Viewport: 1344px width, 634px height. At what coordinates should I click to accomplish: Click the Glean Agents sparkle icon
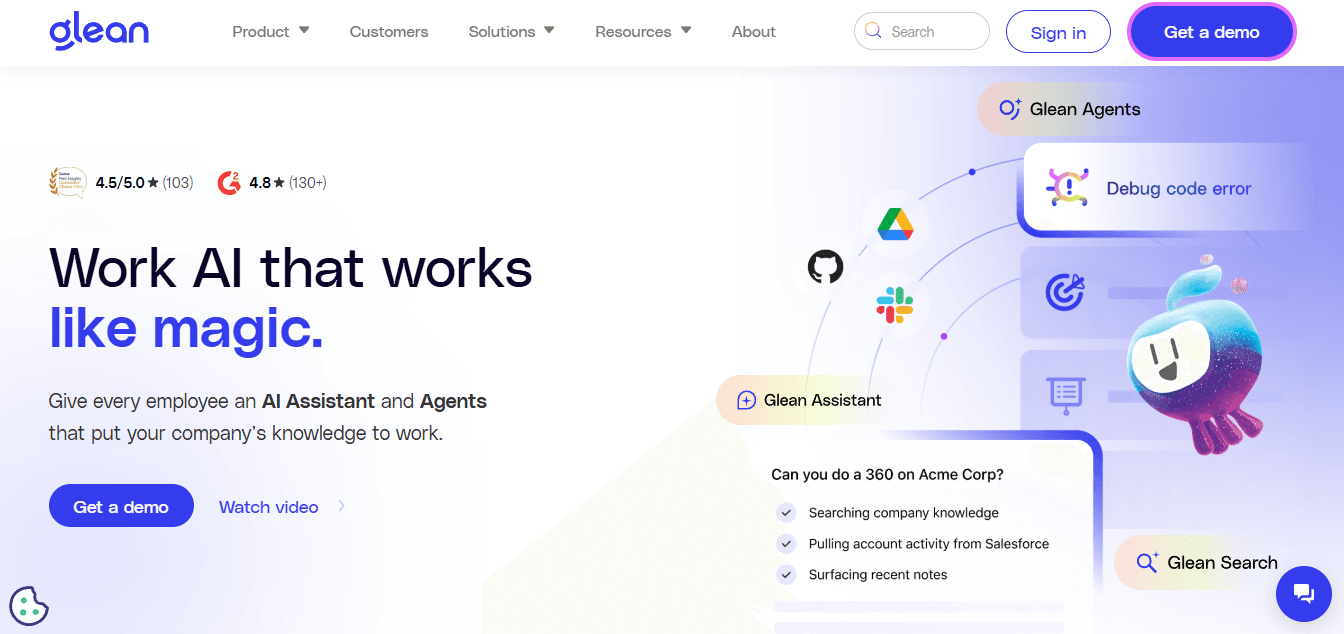[1009, 109]
